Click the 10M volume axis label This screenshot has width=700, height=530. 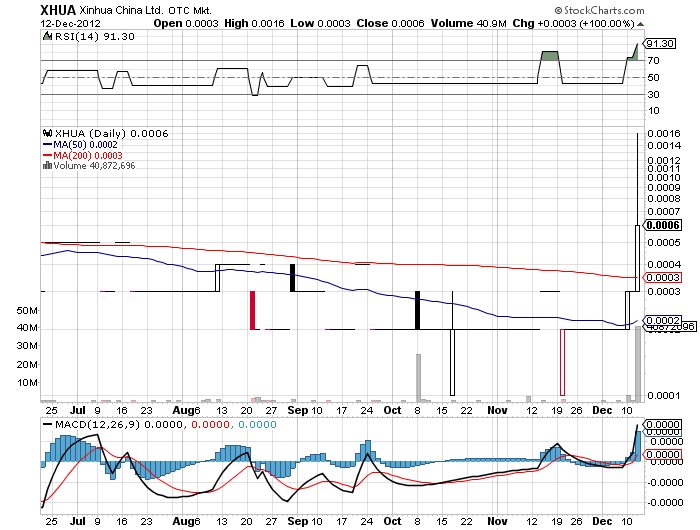pos(27,383)
